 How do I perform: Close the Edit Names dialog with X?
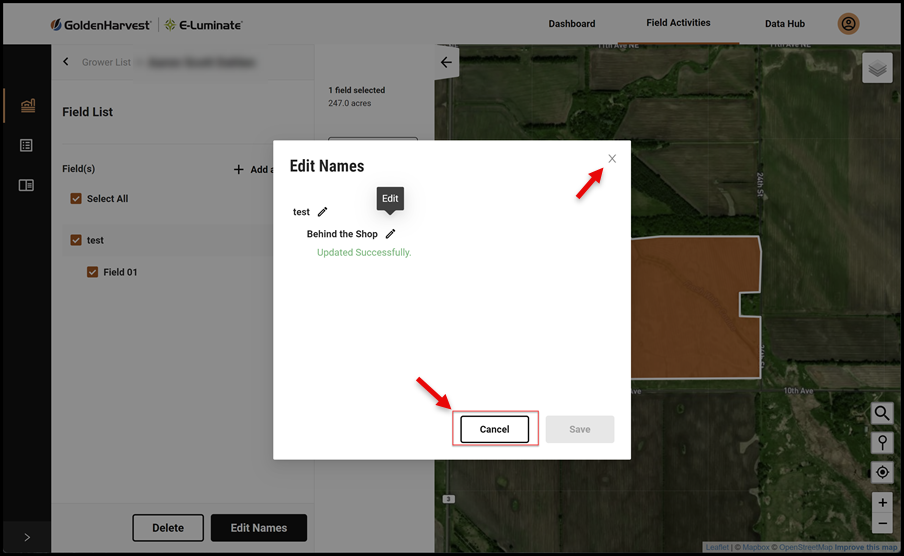[612, 159]
